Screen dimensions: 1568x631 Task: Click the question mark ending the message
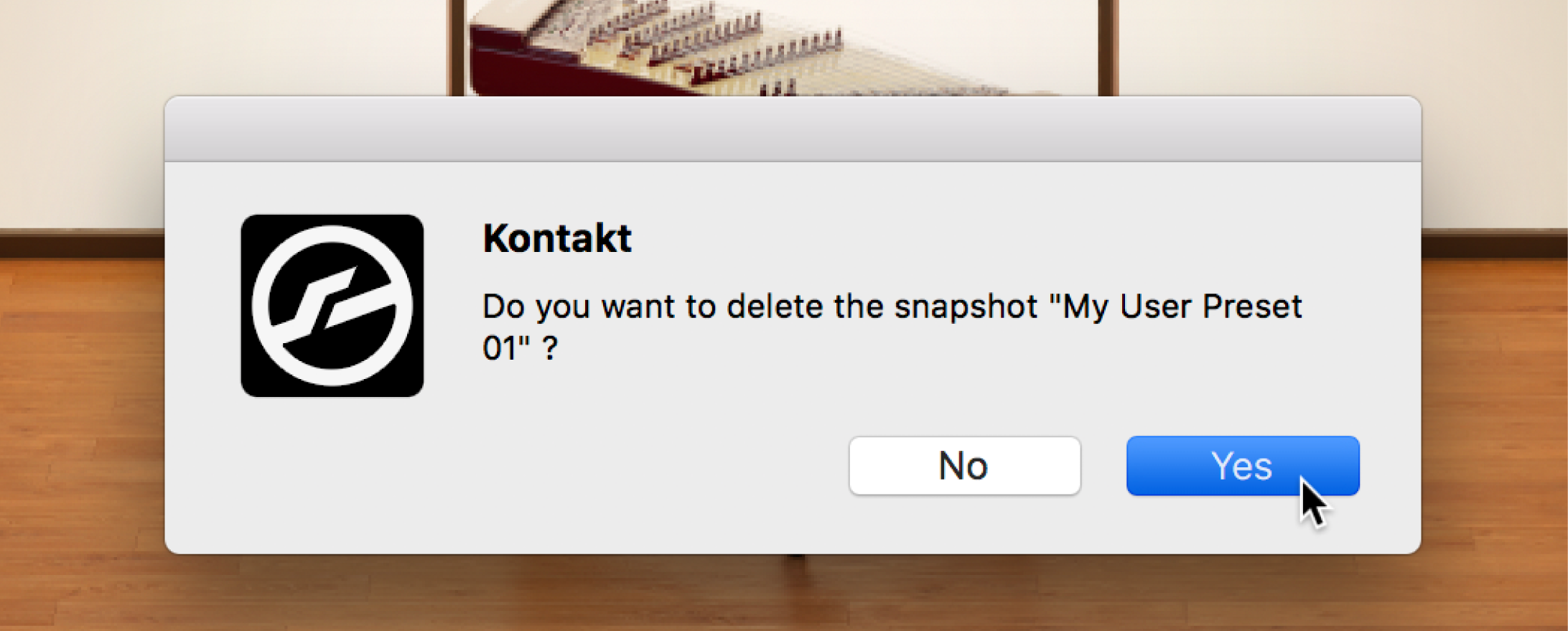click(549, 349)
